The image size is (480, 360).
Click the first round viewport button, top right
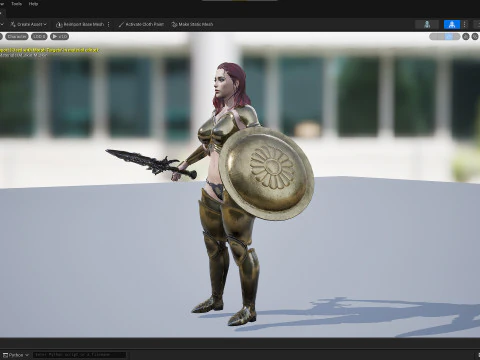pos(466,37)
